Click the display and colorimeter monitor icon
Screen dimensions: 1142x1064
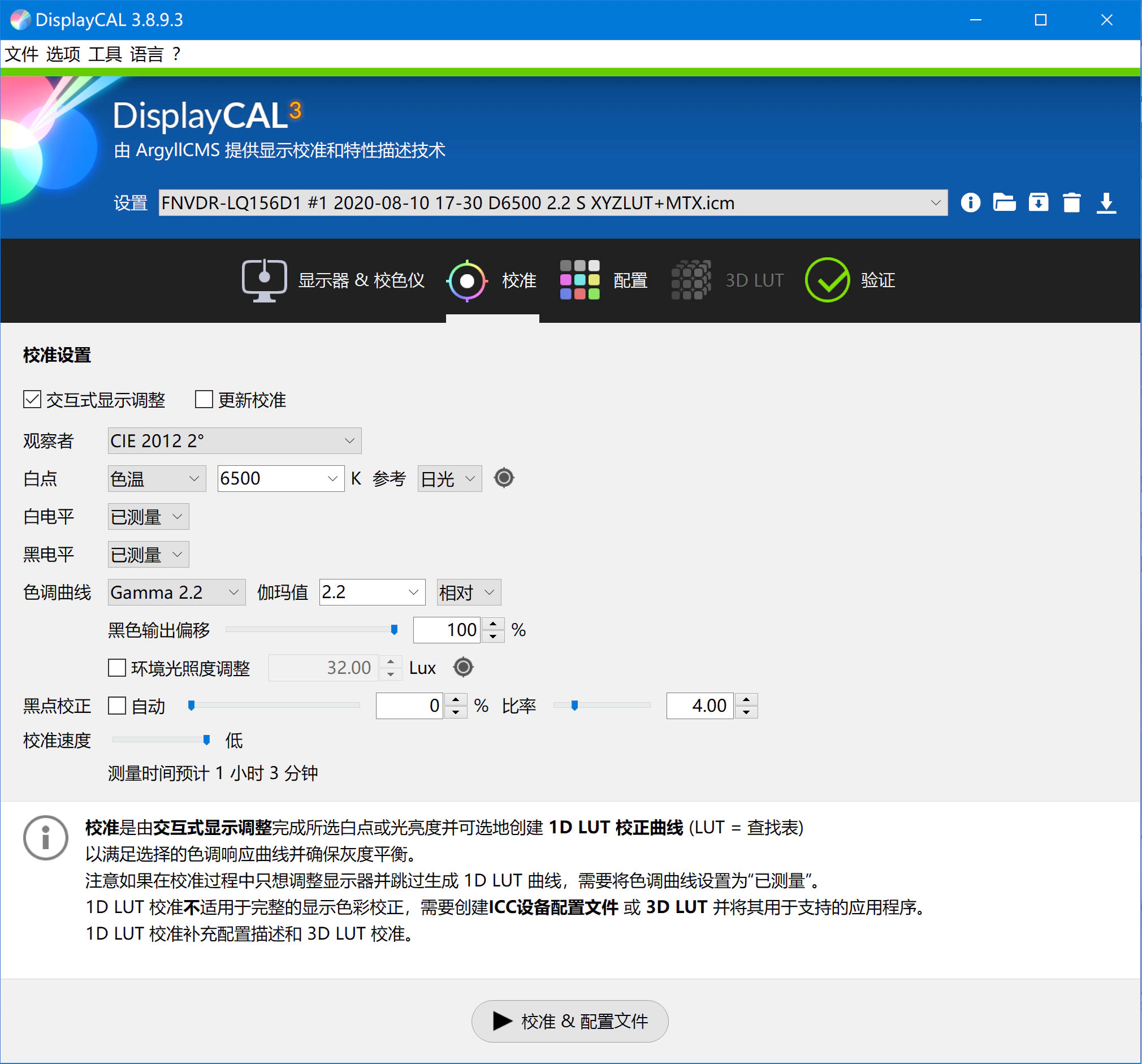pos(264,280)
